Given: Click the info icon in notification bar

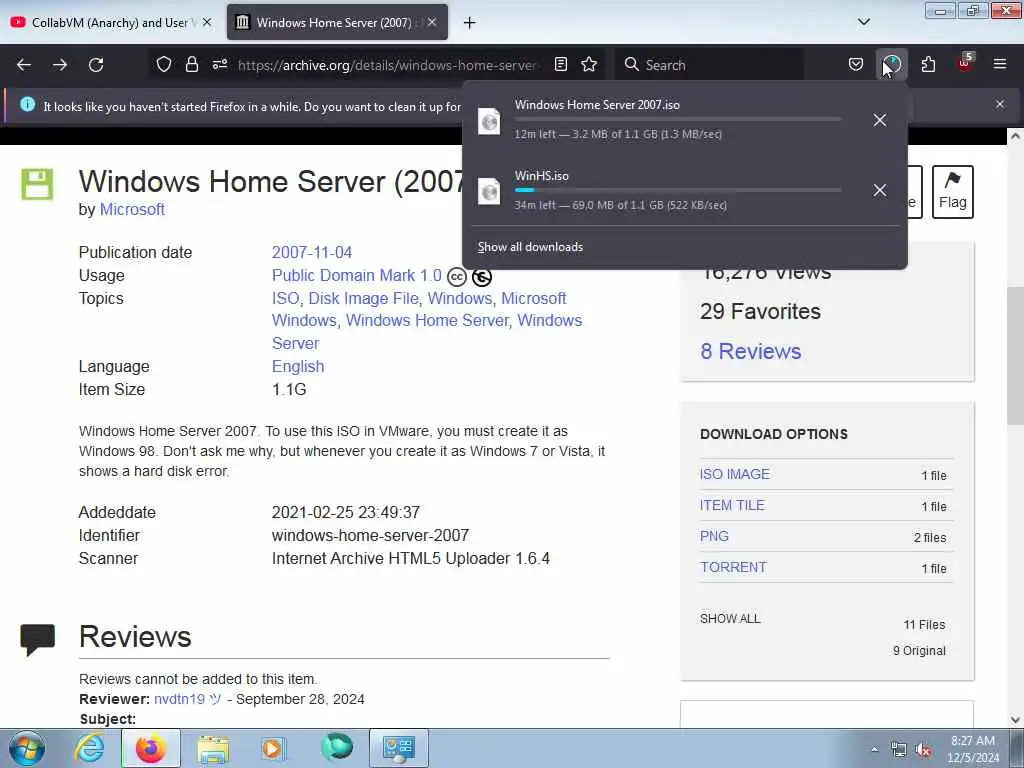Looking at the screenshot, I should click(x=27, y=104).
